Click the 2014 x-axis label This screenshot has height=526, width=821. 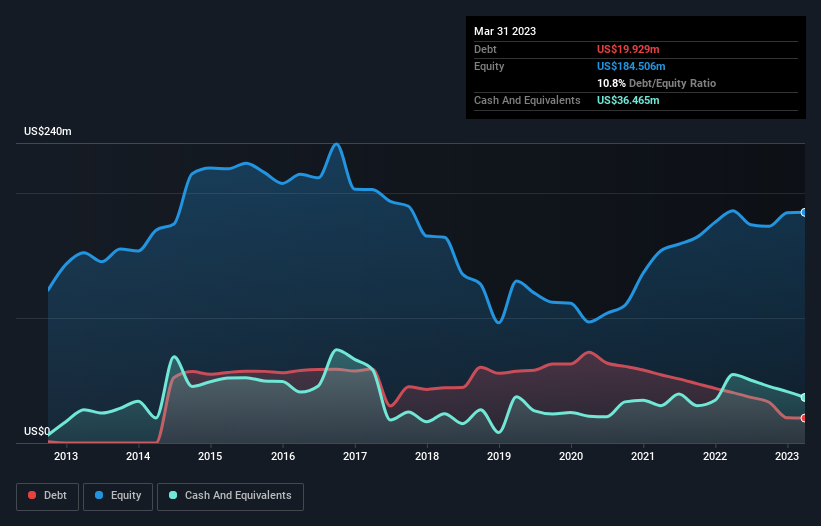pos(138,456)
